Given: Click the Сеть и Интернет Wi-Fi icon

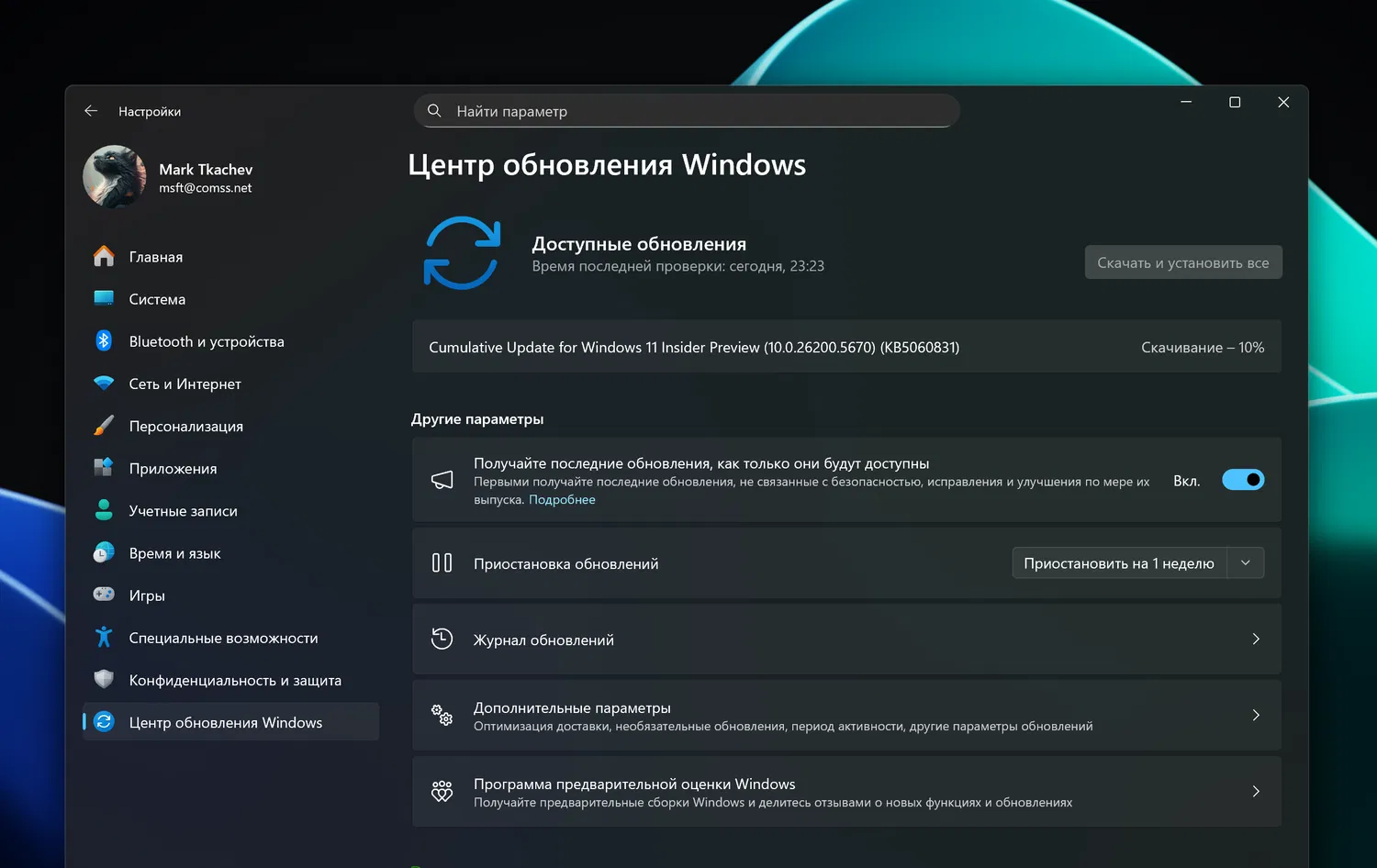Looking at the screenshot, I should [104, 384].
